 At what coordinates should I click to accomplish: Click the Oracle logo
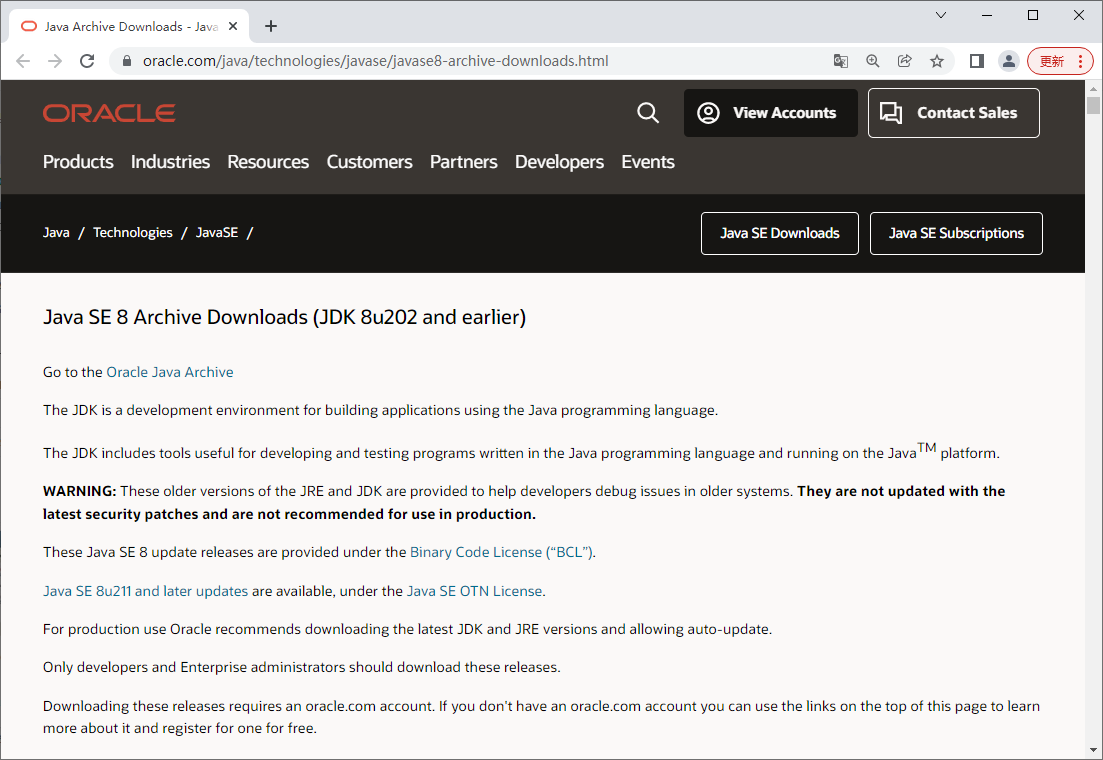coord(109,113)
